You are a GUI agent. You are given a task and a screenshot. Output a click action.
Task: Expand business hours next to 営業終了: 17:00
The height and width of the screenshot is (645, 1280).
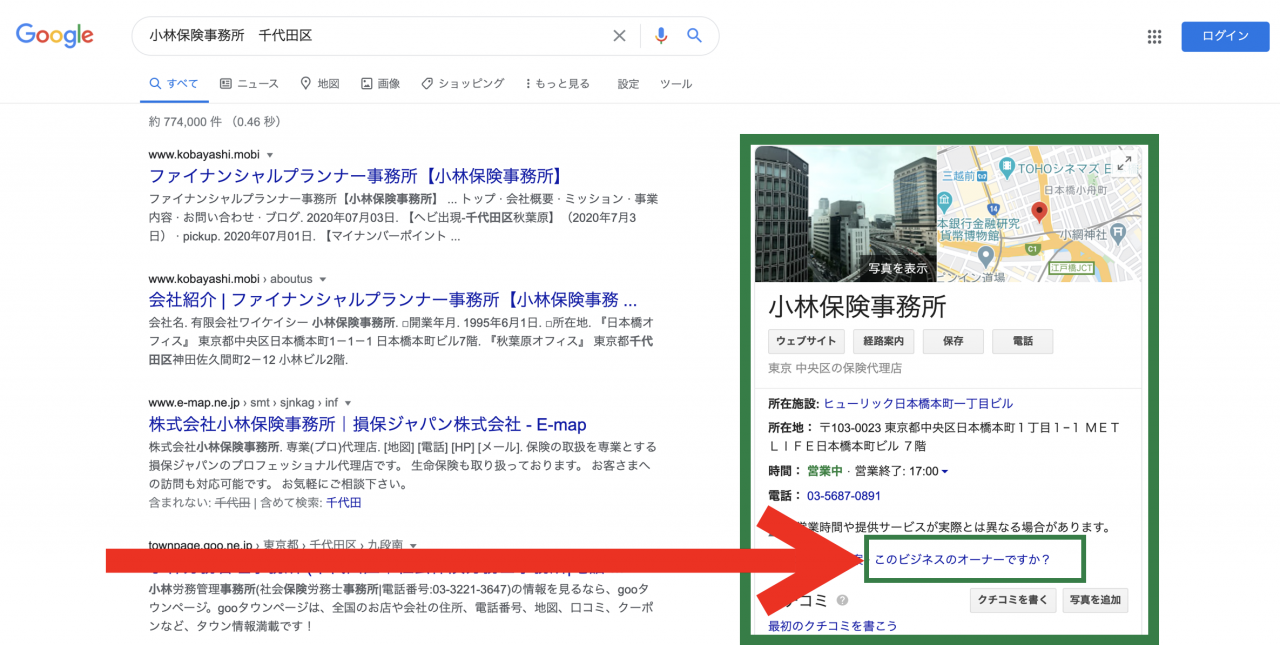pyautogui.click(x=945, y=472)
